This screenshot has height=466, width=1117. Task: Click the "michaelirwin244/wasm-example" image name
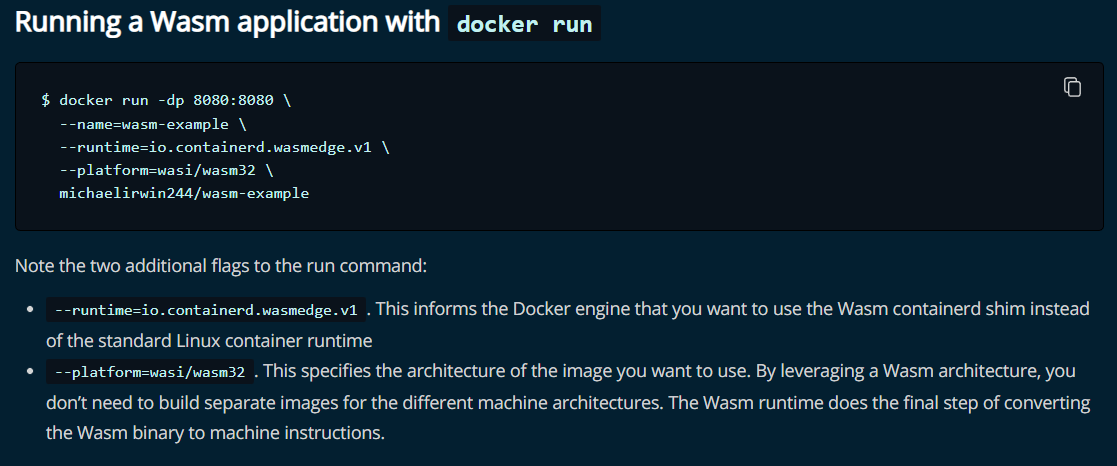[184, 194]
